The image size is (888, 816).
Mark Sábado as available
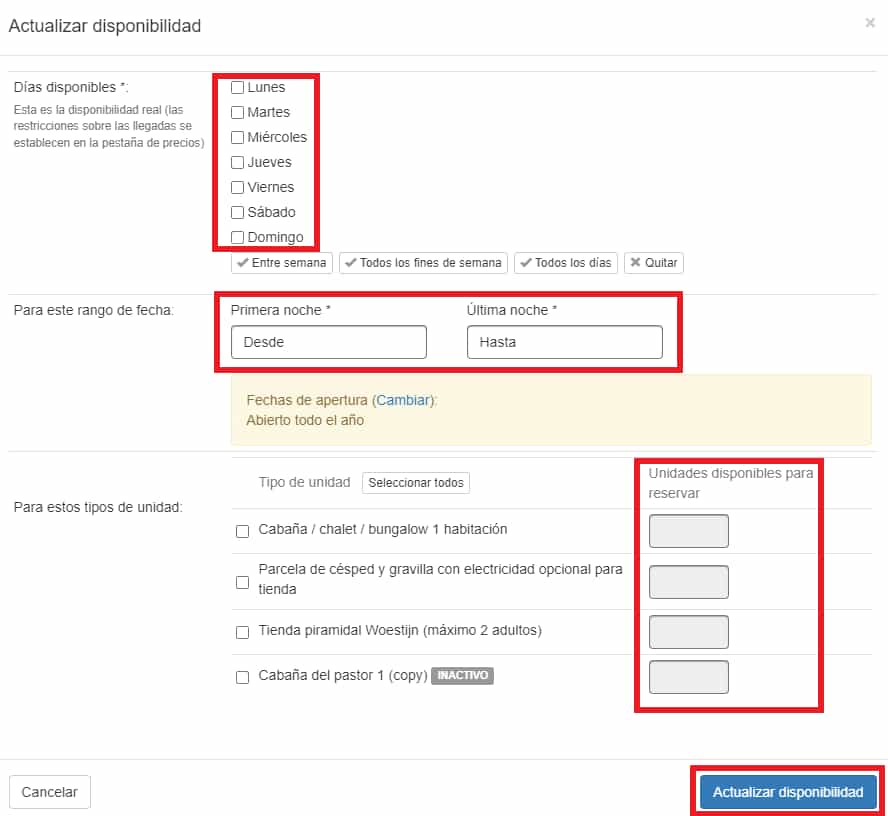click(x=237, y=212)
